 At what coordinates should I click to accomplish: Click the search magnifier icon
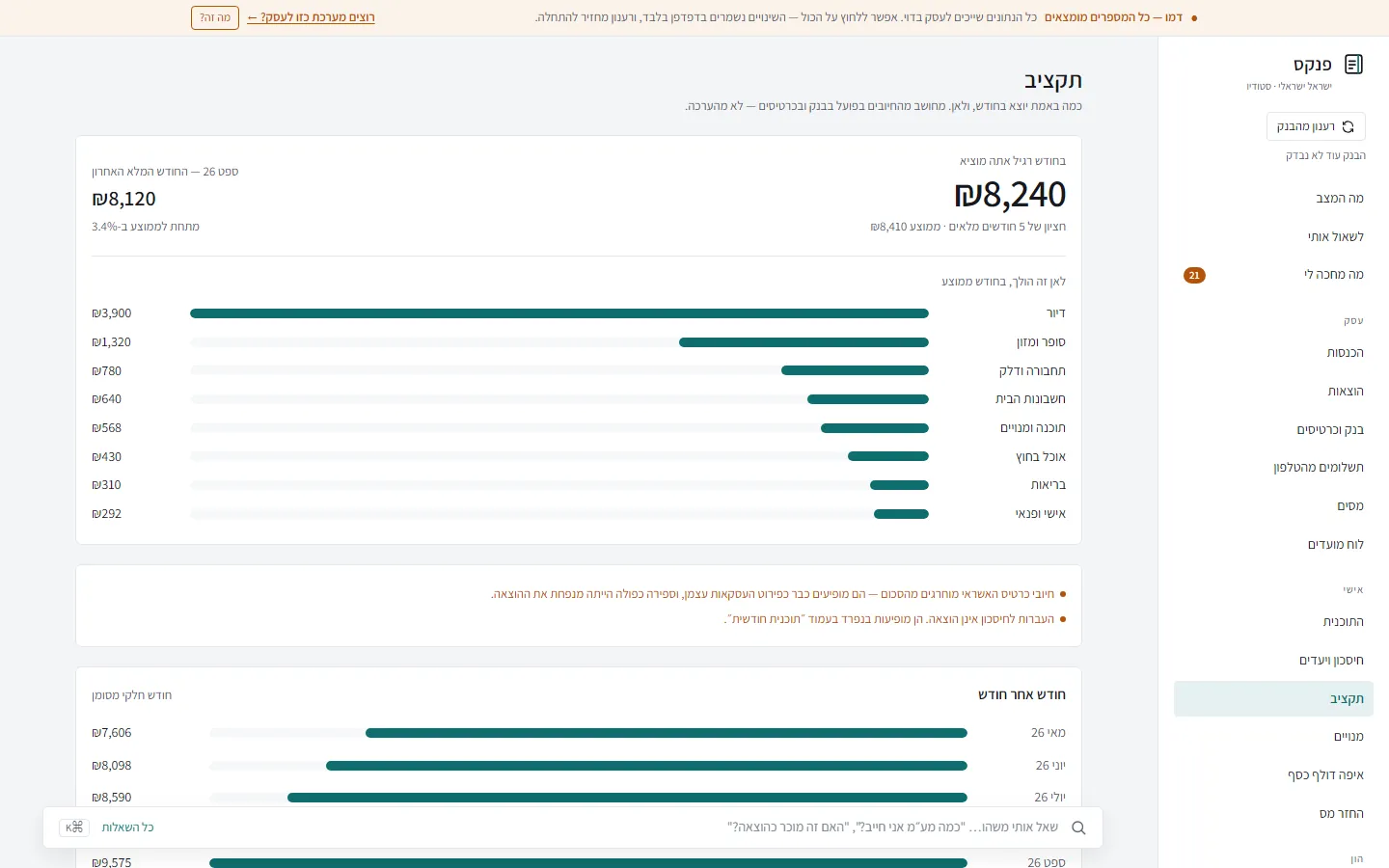coord(1078,827)
